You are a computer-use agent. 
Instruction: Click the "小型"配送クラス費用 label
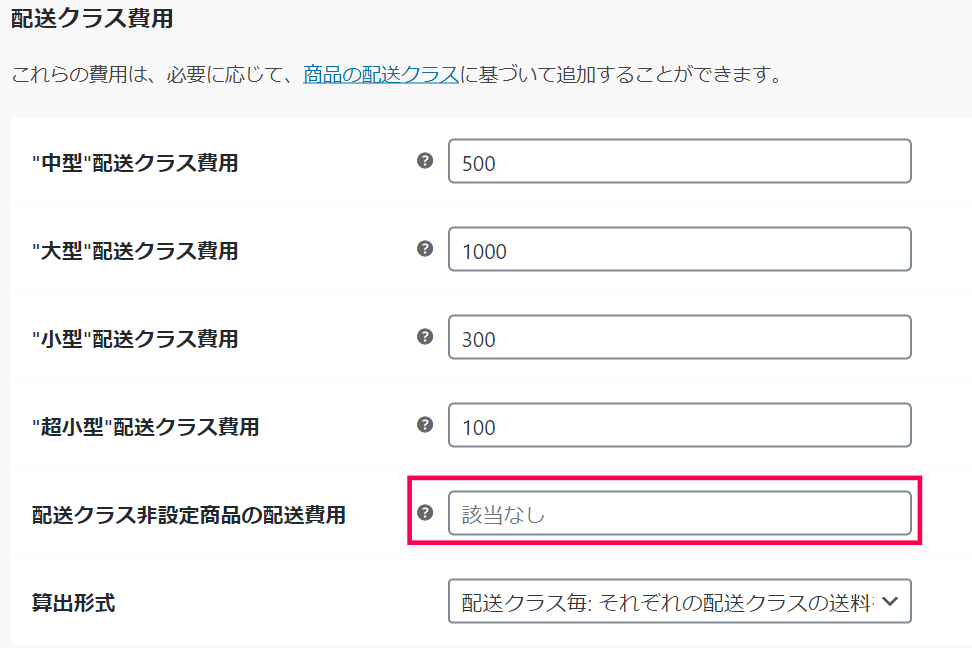coord(135,339)
